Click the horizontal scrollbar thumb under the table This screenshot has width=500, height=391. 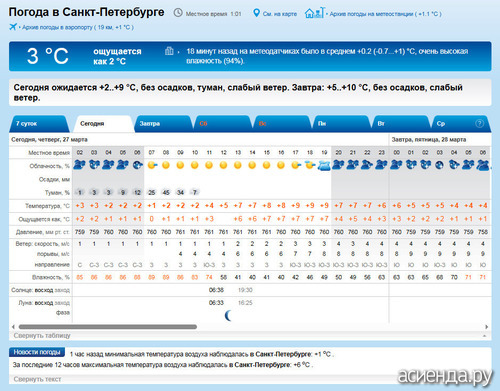pos(108,327)
